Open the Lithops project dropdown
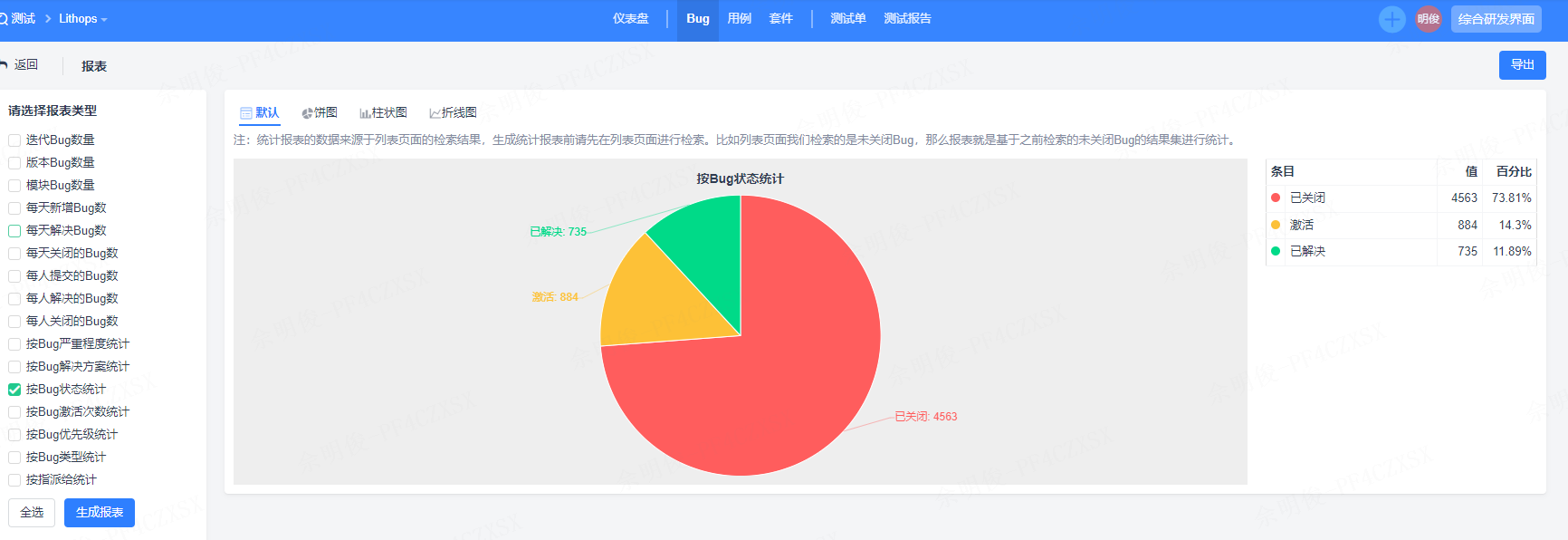 [82, 19]
